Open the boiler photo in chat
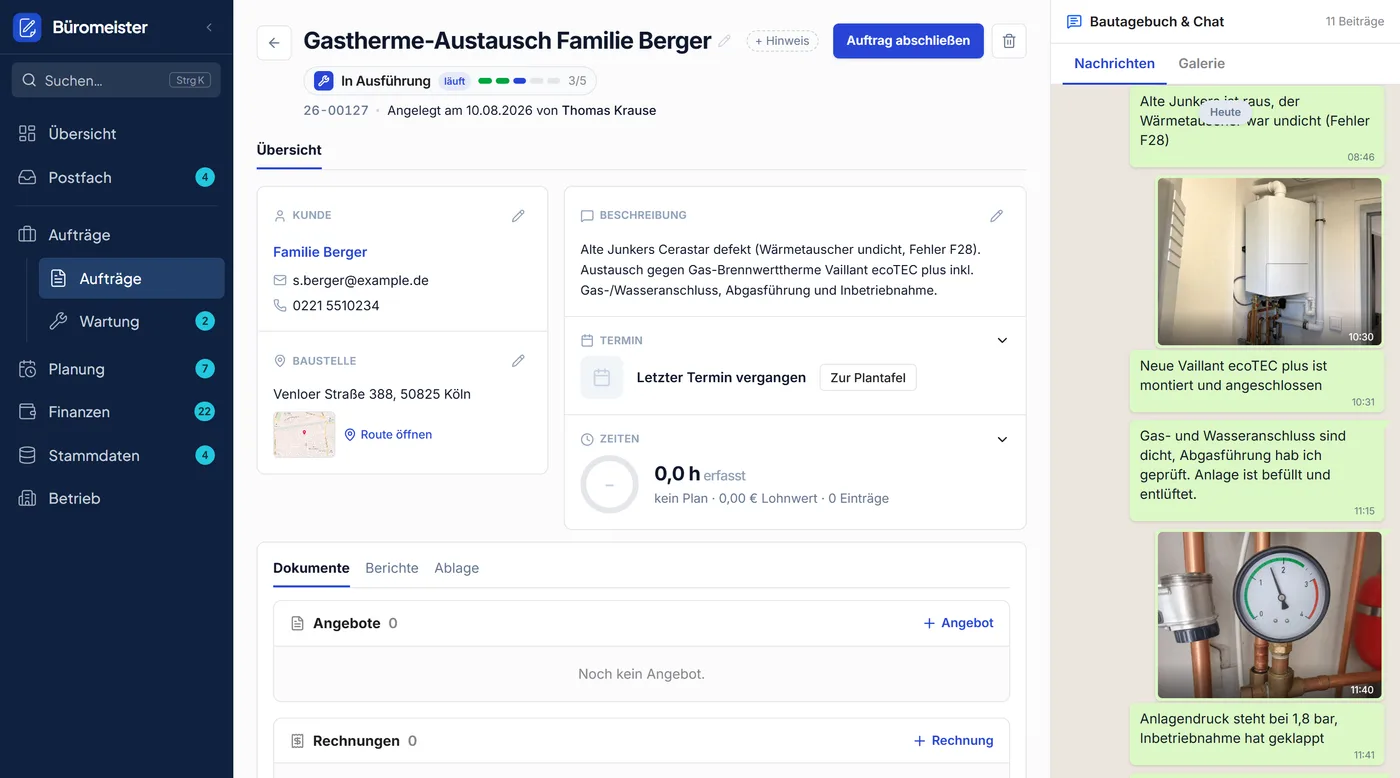1400x778 pixels. (x=1269, y=262)
